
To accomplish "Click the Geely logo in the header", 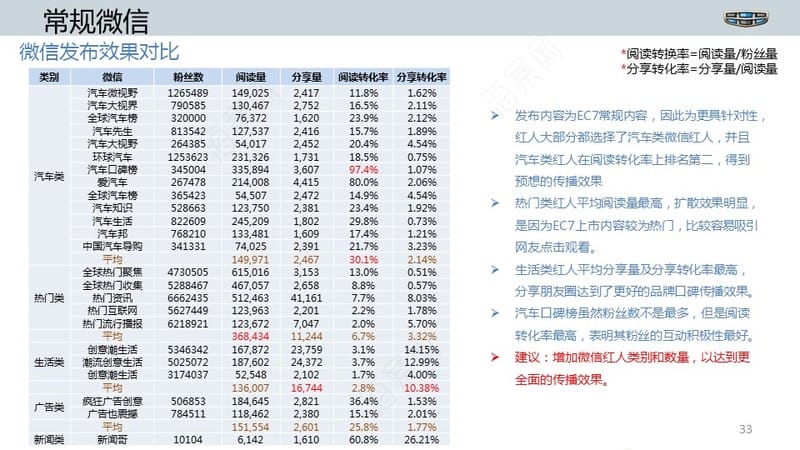I will point(746,19).
